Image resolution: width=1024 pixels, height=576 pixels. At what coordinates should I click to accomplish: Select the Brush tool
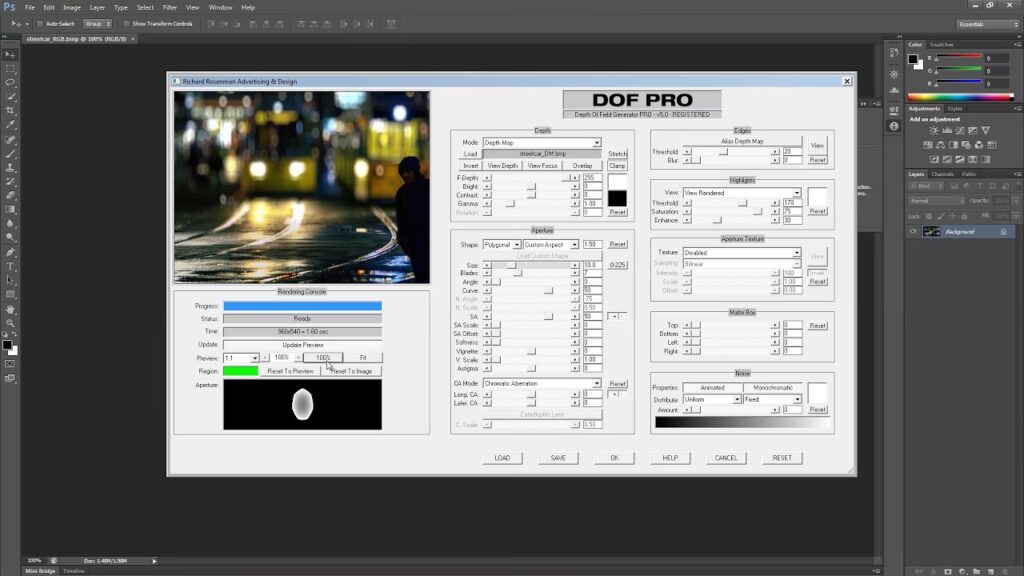pos(10,153)
